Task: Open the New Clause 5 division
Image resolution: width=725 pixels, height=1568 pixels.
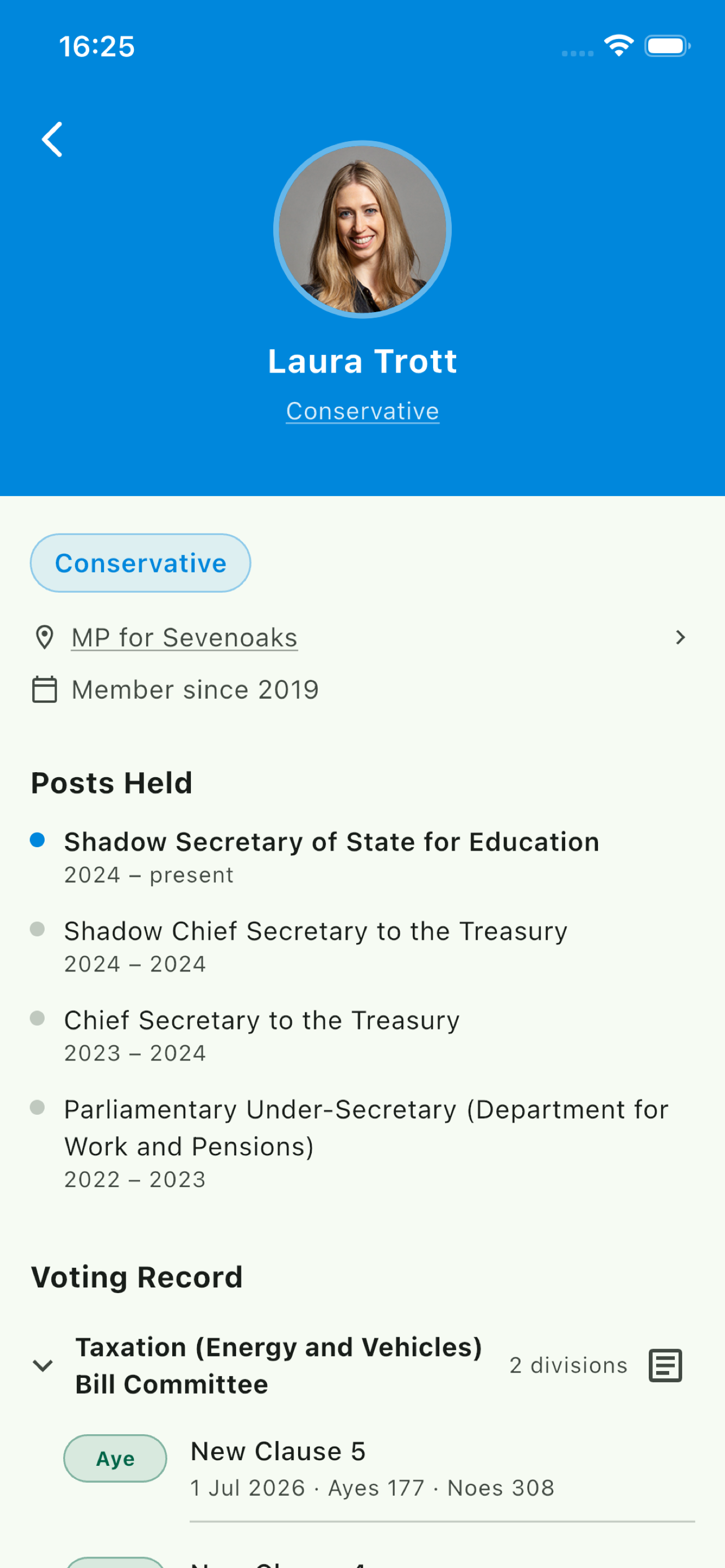Action: click(x=373, y=1469)
